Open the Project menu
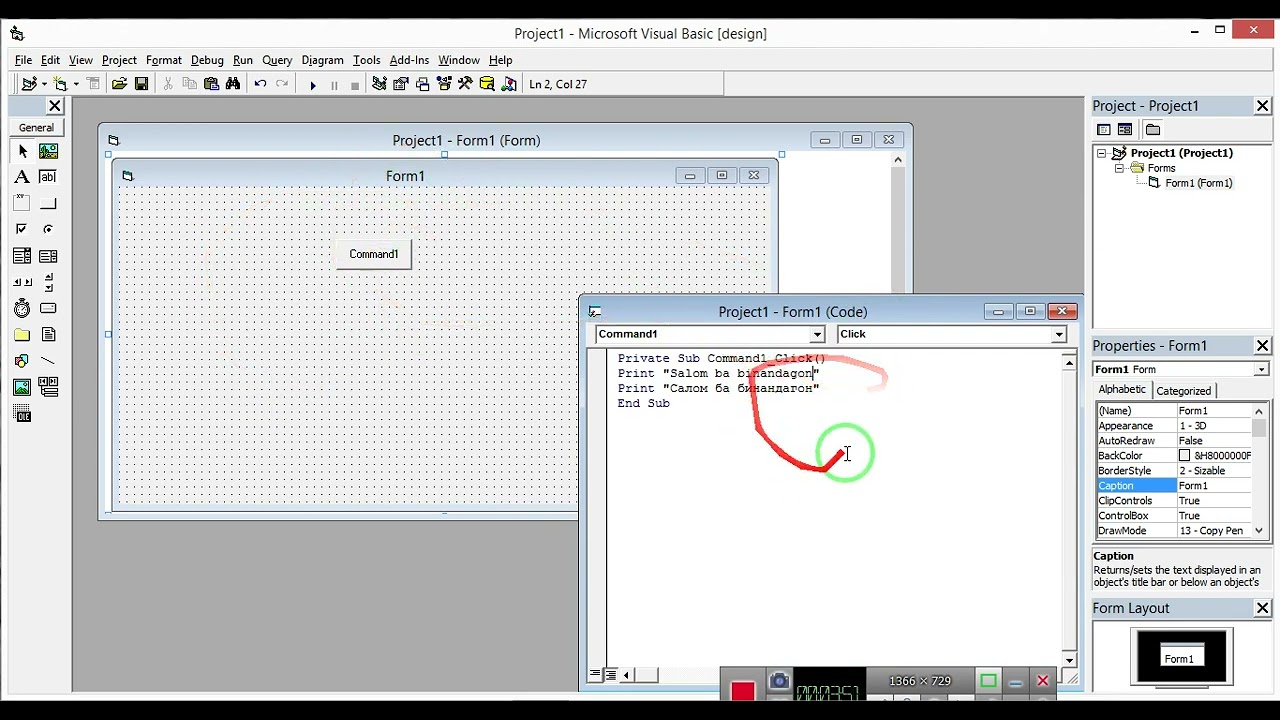The height and width of the screenshot is (720, 1280). tap(119, 60)
